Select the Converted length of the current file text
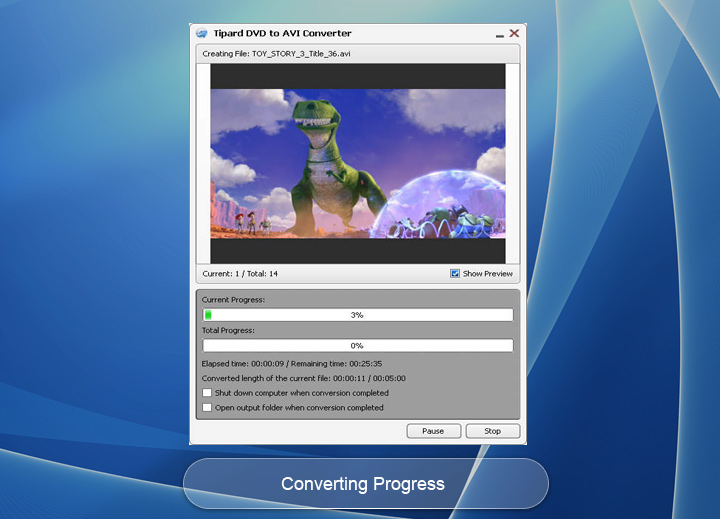Image resolution: width=720 pixels, height=519 pixels. (x=304, y=378)
